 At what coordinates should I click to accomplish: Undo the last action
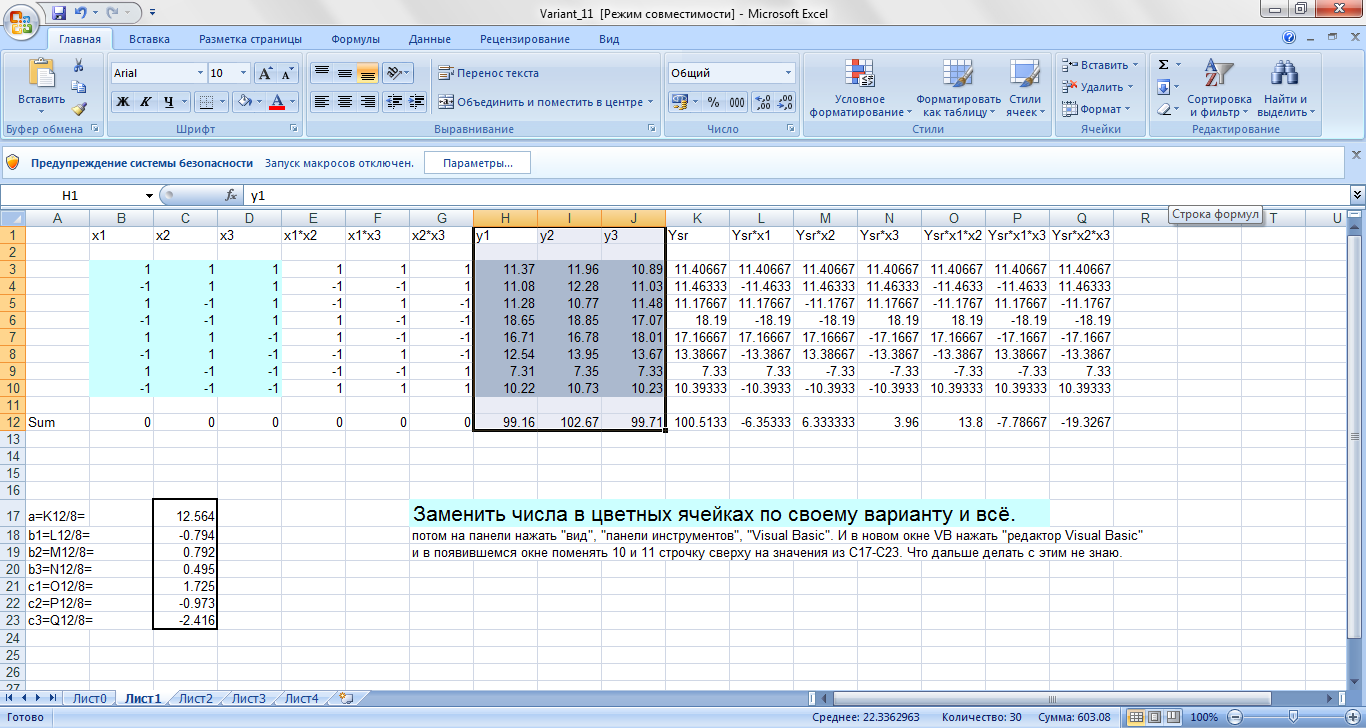(x=81, y=13)
